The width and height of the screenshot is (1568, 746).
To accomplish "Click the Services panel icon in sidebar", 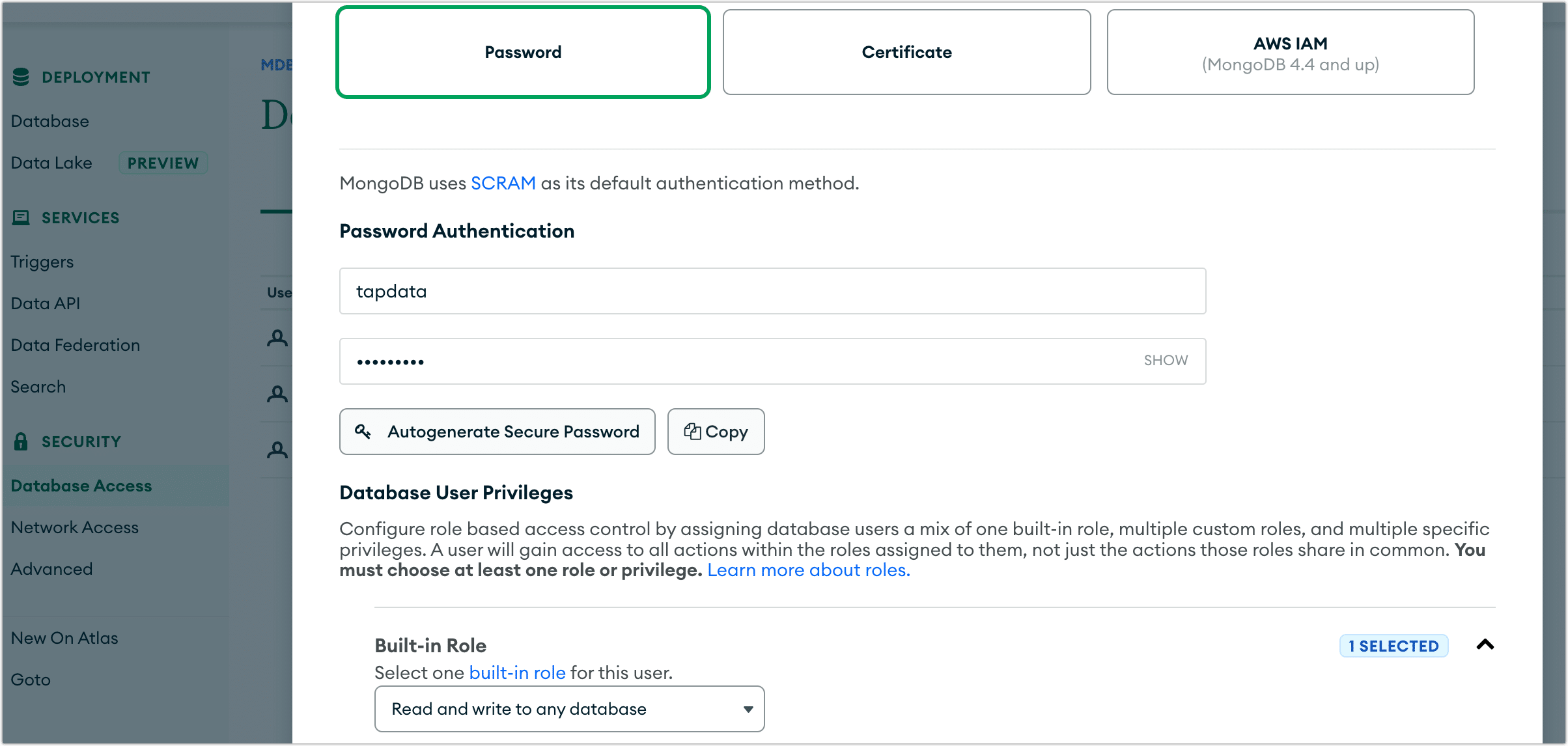I will (21, 217).
